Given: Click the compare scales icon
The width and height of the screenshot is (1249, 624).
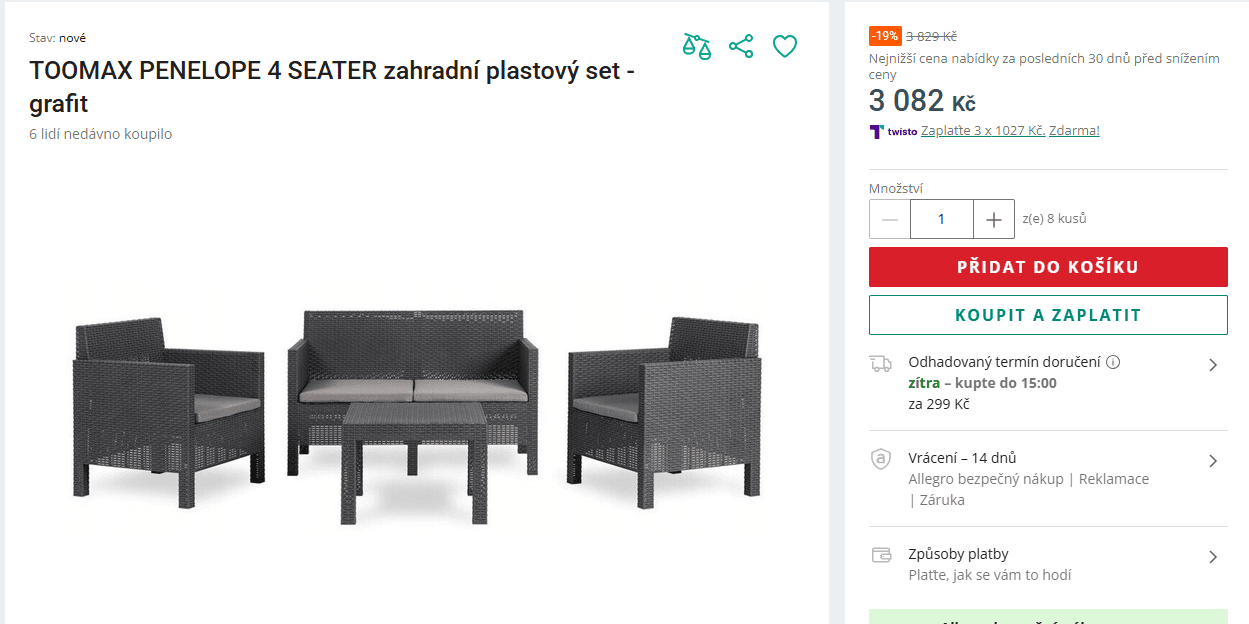Looking at the screenshot, I should 697,44.
